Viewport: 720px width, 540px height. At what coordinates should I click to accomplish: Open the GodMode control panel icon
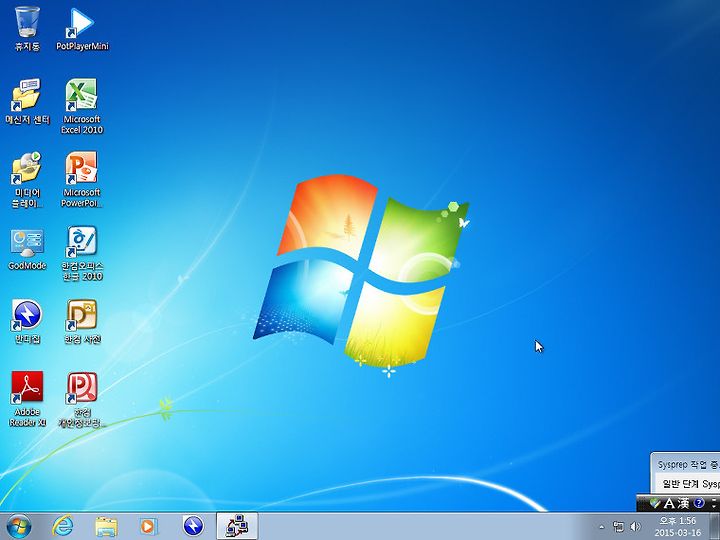27,249
